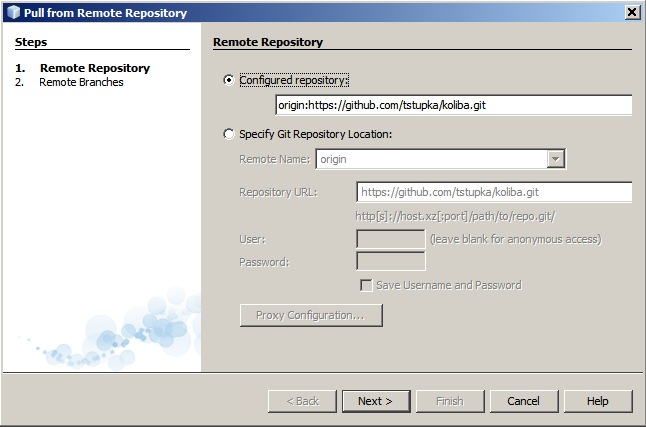Toggle the Save Username and Password checkbox
The height and width of the screenshot is (427, 646).
[366, 285]
